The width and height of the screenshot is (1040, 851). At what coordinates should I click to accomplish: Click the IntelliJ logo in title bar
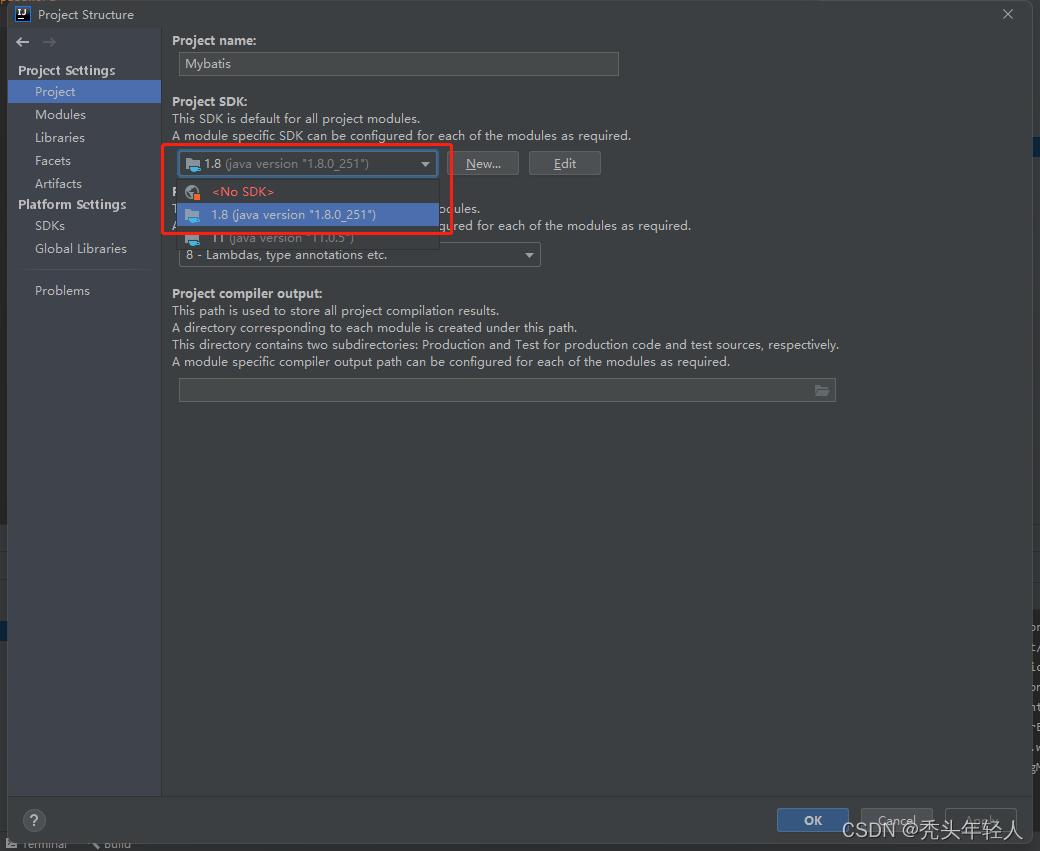23,14
